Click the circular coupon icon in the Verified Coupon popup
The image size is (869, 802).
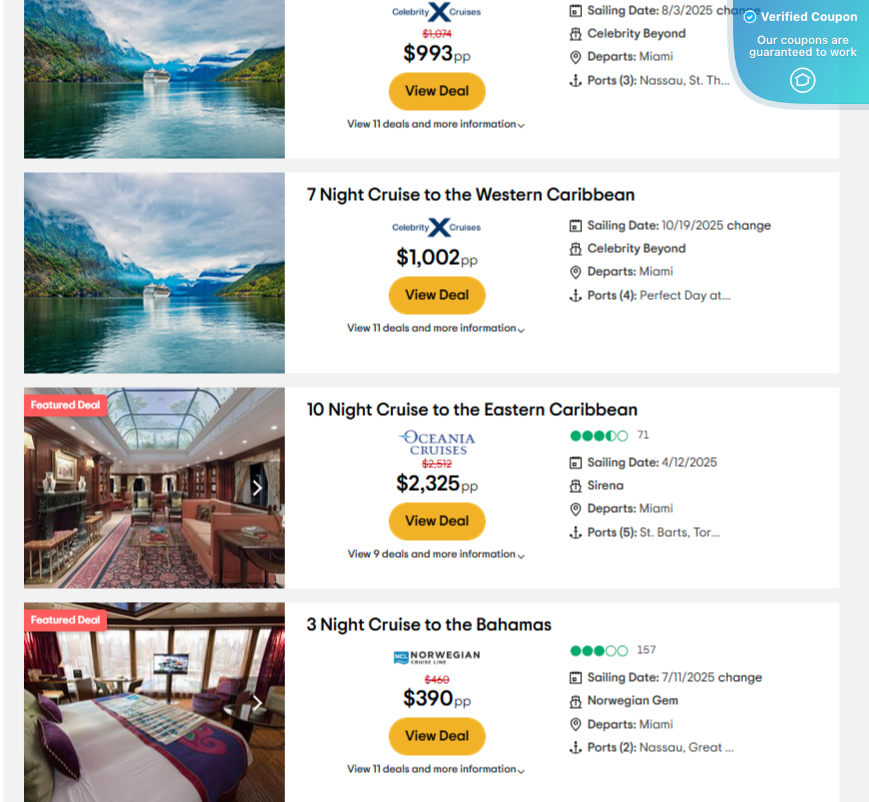pos(802,81)
